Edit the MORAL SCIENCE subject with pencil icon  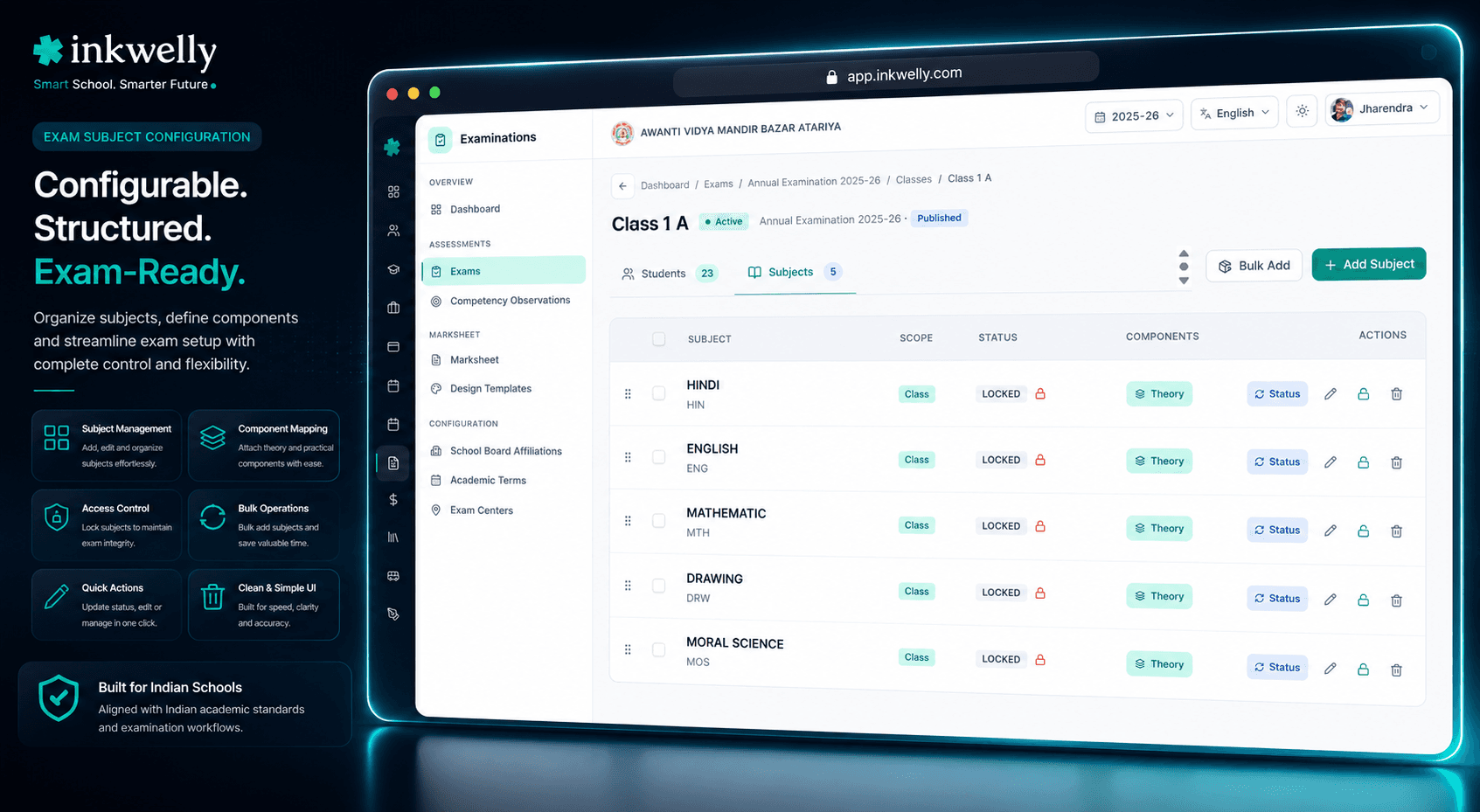point(1330,669)
